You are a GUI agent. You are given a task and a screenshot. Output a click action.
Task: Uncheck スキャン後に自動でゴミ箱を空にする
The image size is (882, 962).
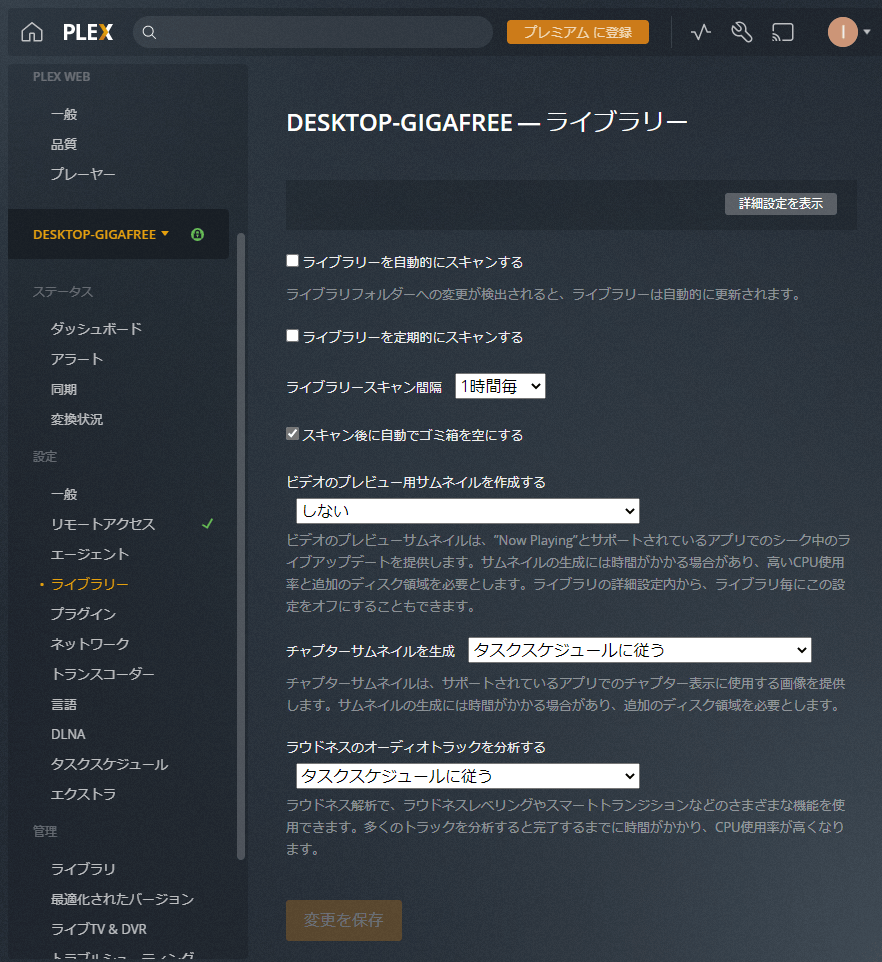click(x=293, y=434)
